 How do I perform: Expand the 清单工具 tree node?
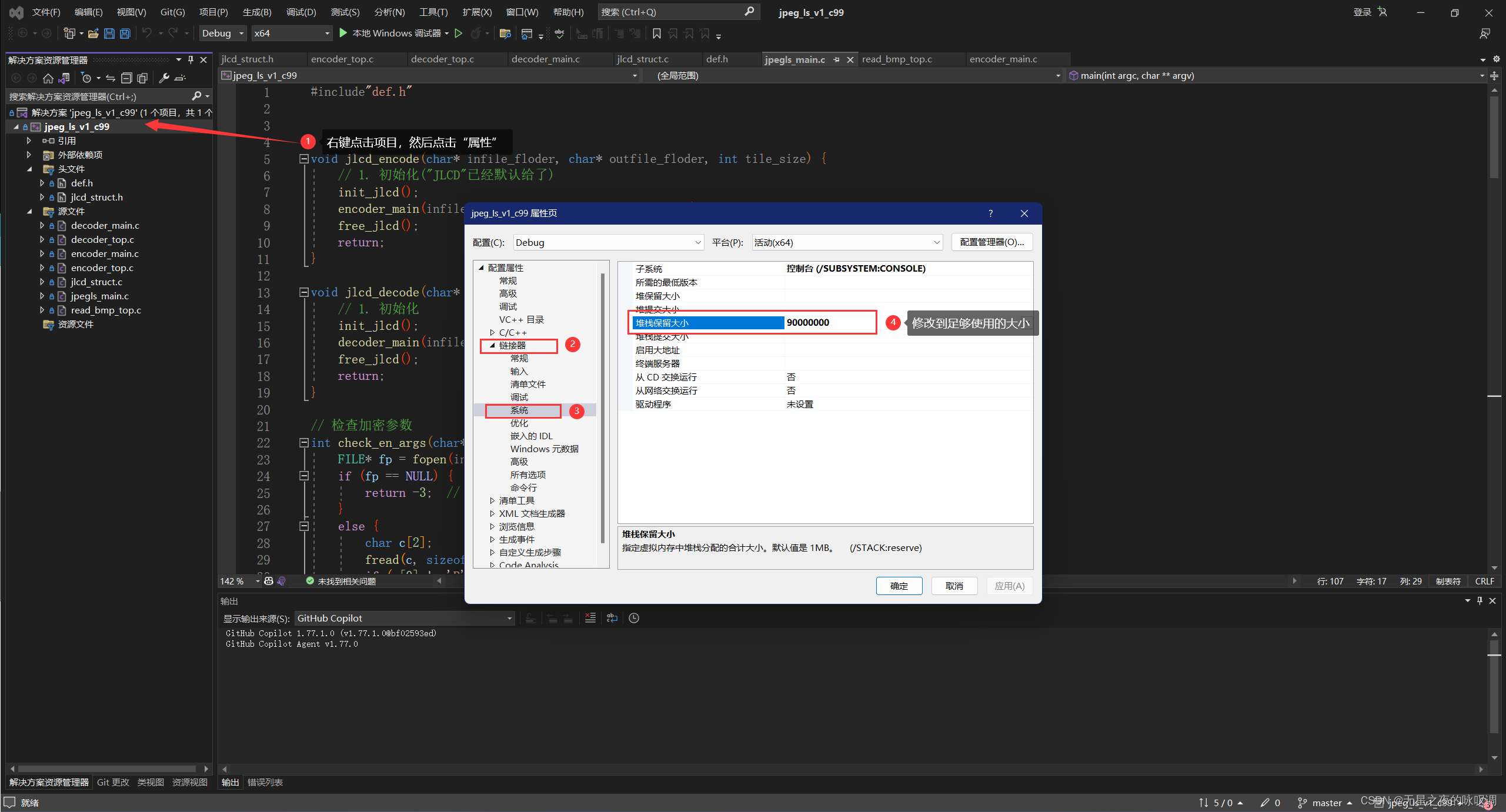[492, 501]
